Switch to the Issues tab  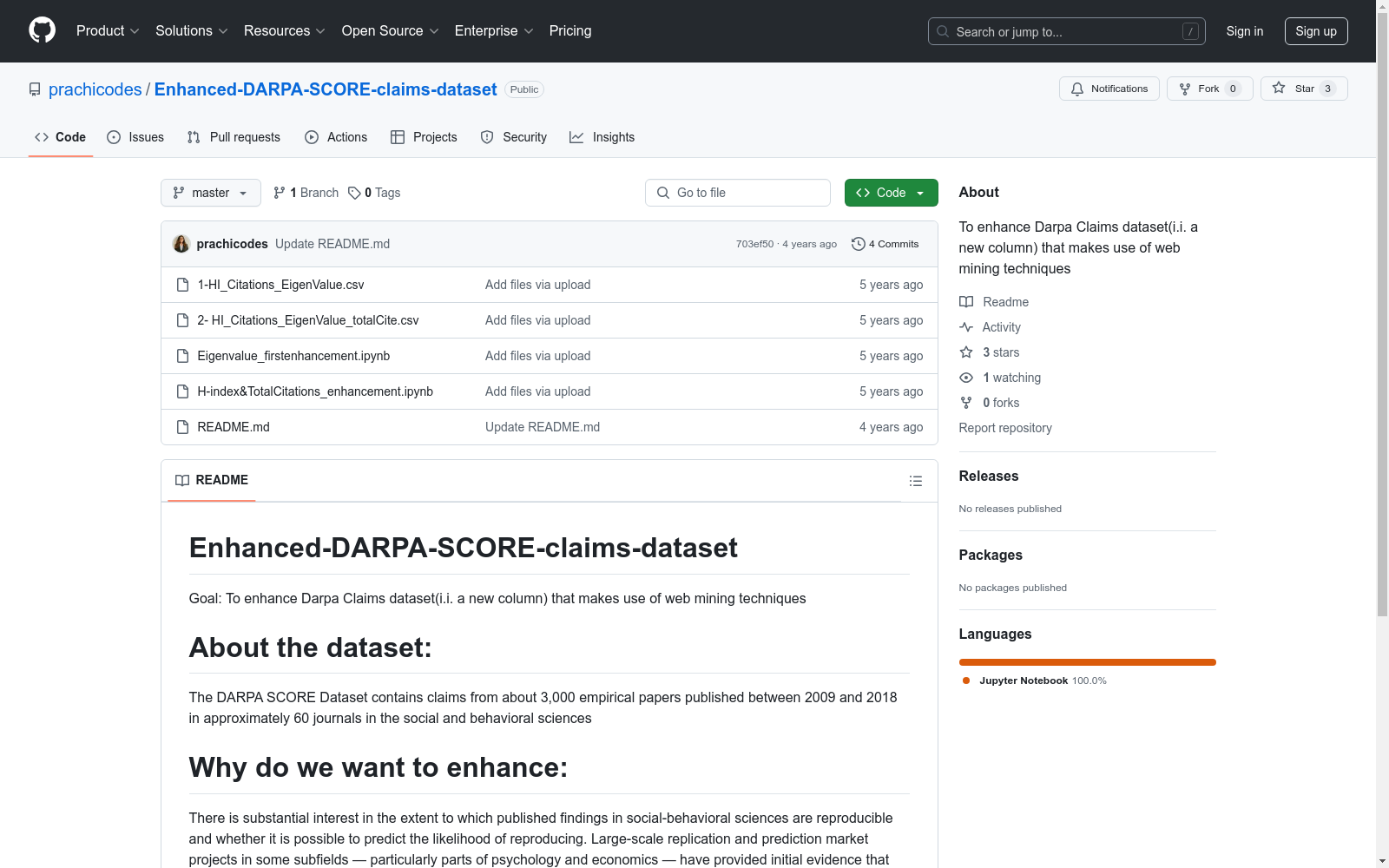pos(135,137)
